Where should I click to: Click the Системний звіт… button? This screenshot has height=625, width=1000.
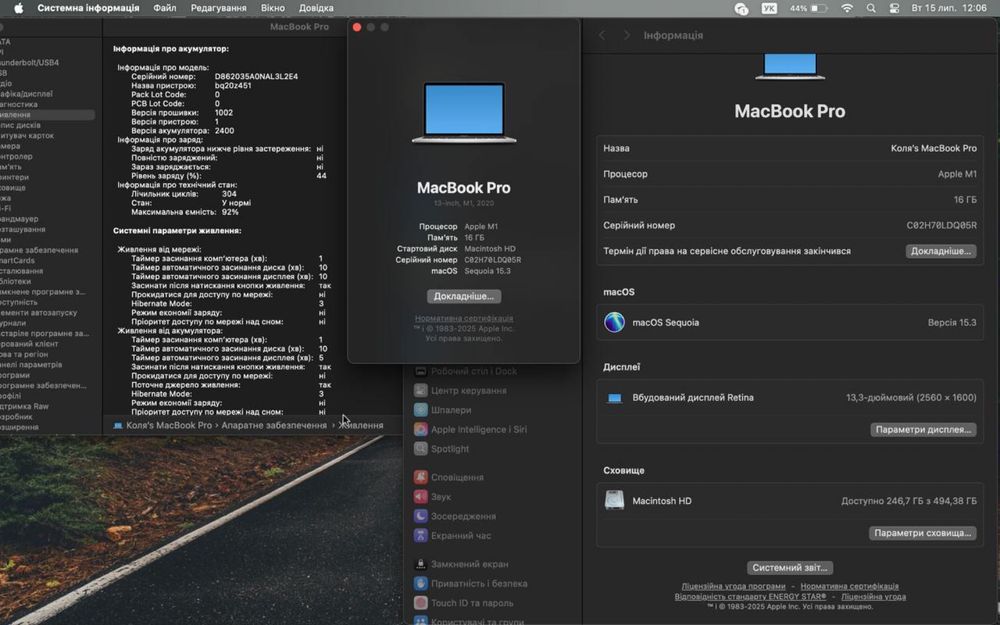[790, 568]
